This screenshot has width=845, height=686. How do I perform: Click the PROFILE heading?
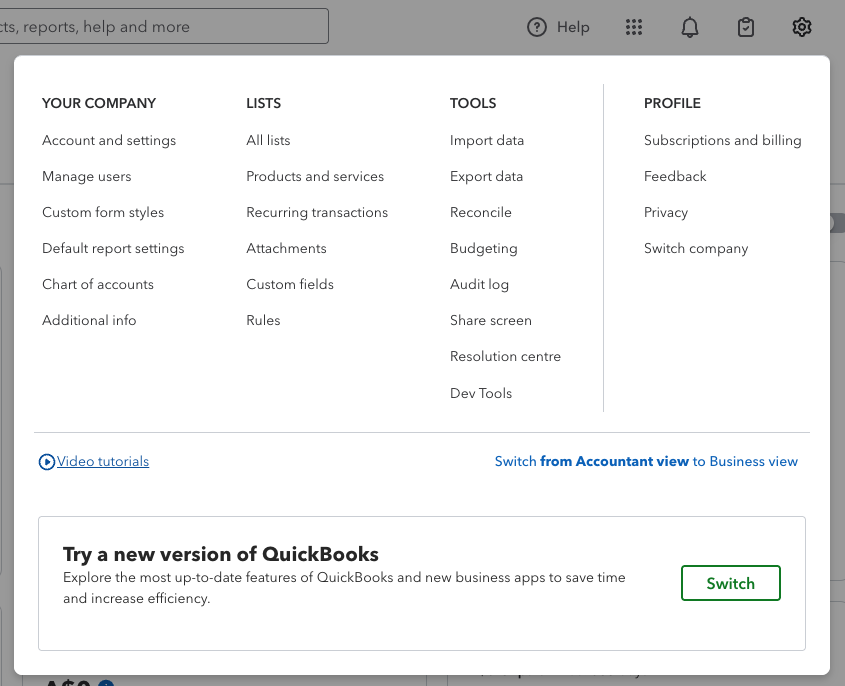[672, 103]
